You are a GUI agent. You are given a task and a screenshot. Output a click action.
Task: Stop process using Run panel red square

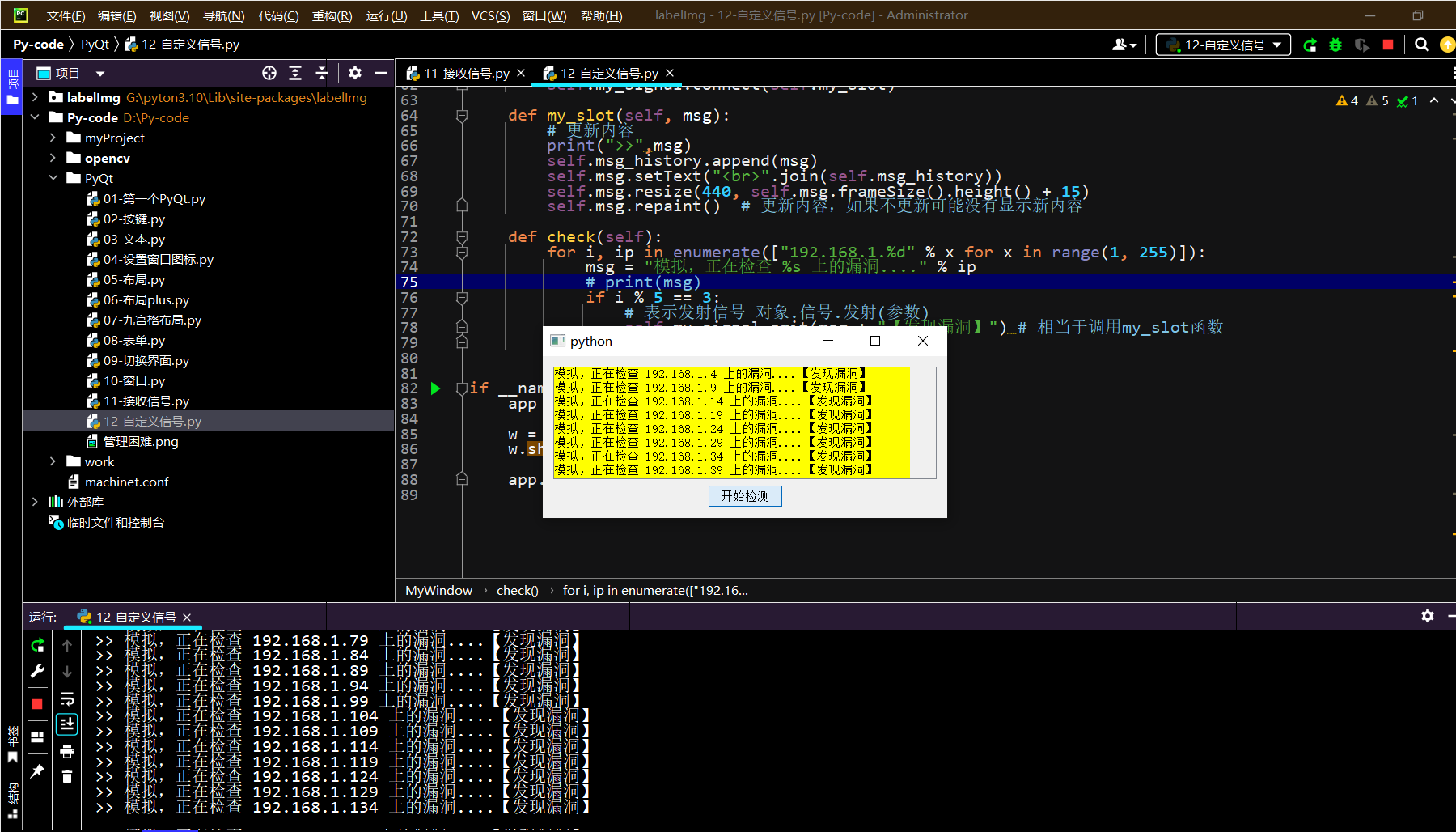click(x=37, y=704)
